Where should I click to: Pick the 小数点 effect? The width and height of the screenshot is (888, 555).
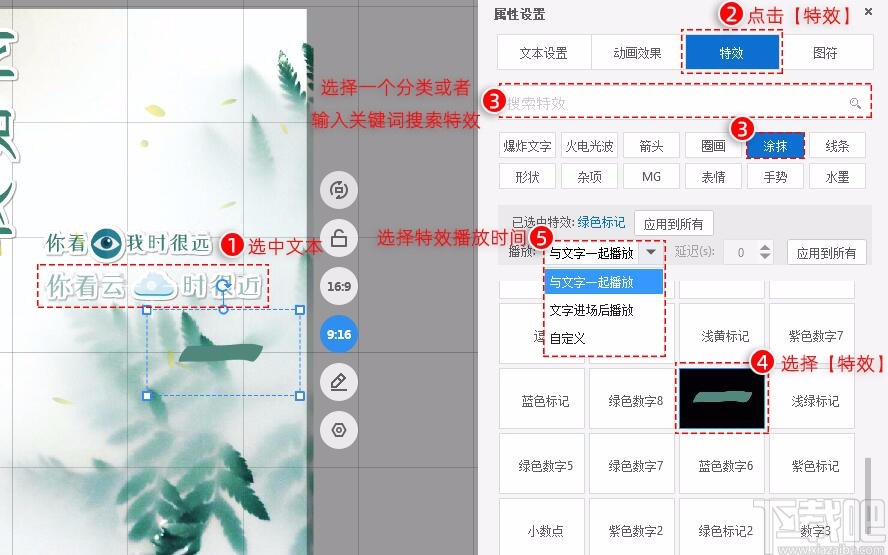coord(541,527)
